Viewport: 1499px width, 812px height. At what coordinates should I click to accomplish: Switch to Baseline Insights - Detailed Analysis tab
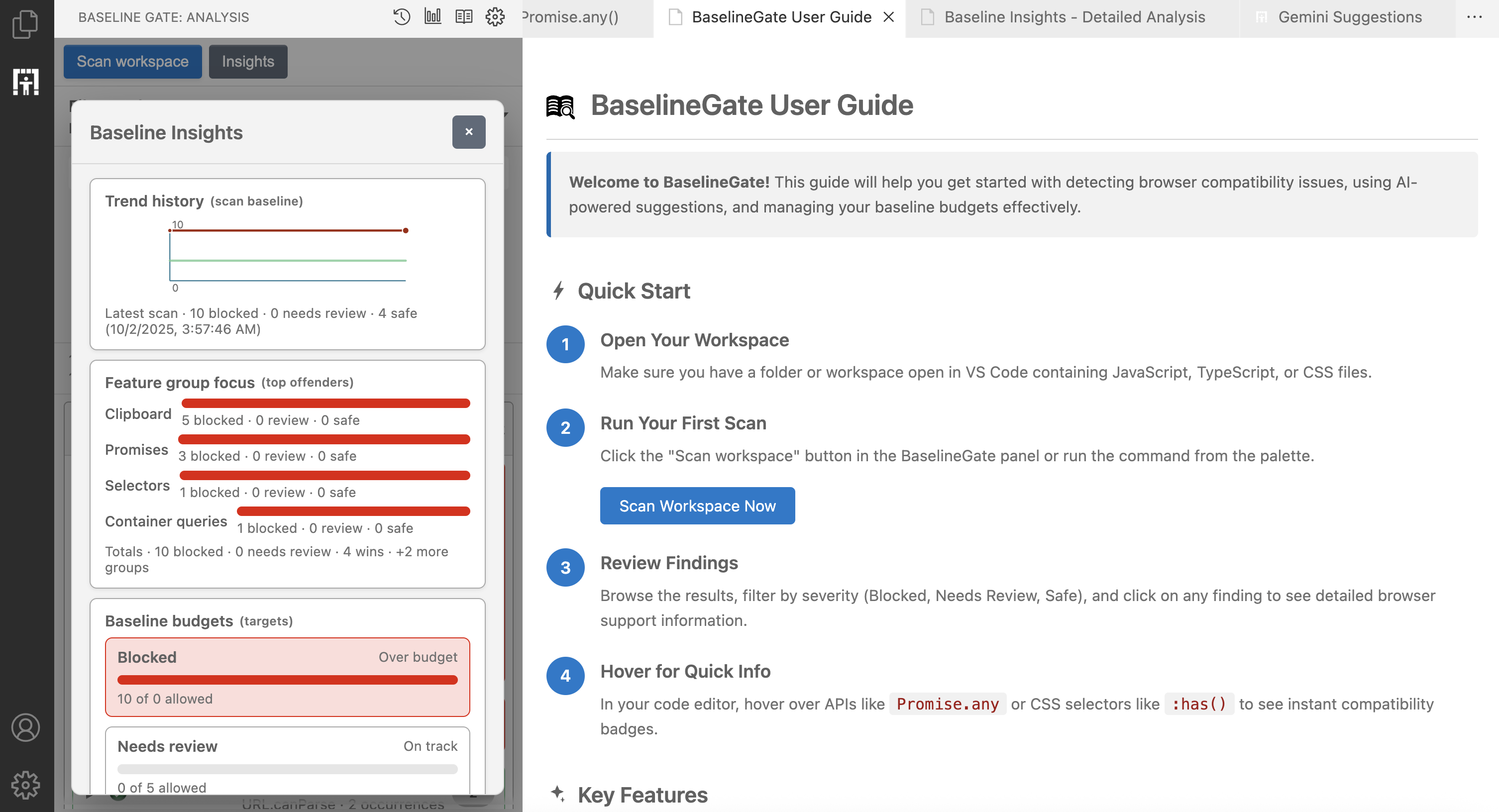point(1073,17)
